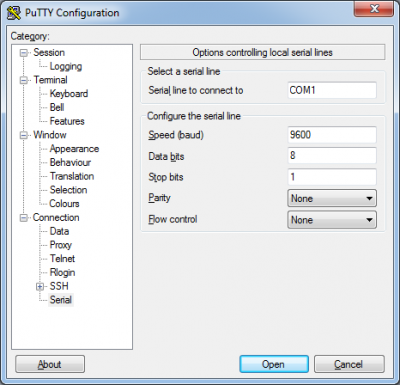
Task: Select Logging category
Action: [66, 66]
